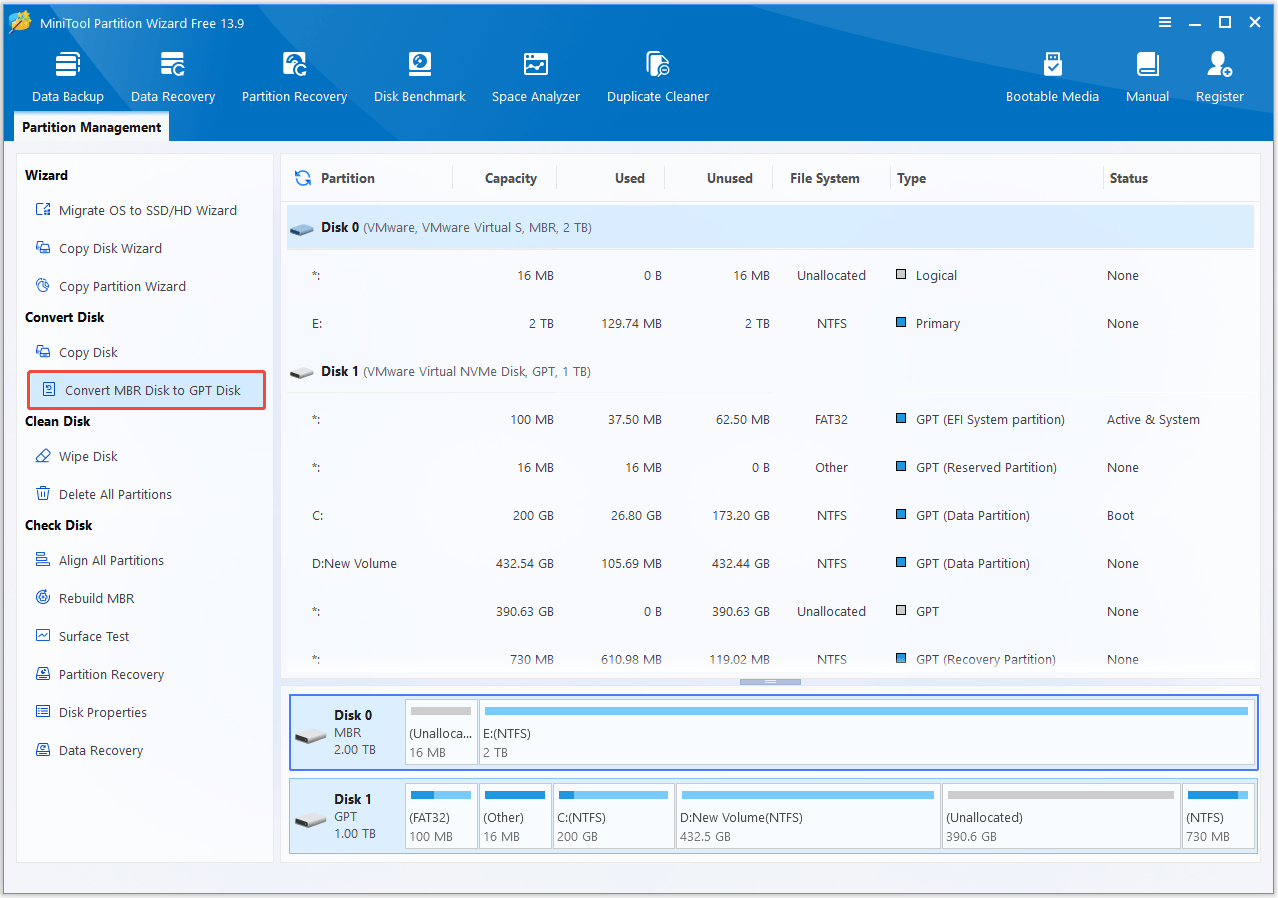Open Bootable Media builder
The height and width of the screenshot is (898, 1278).
(x=1052, y=77)
